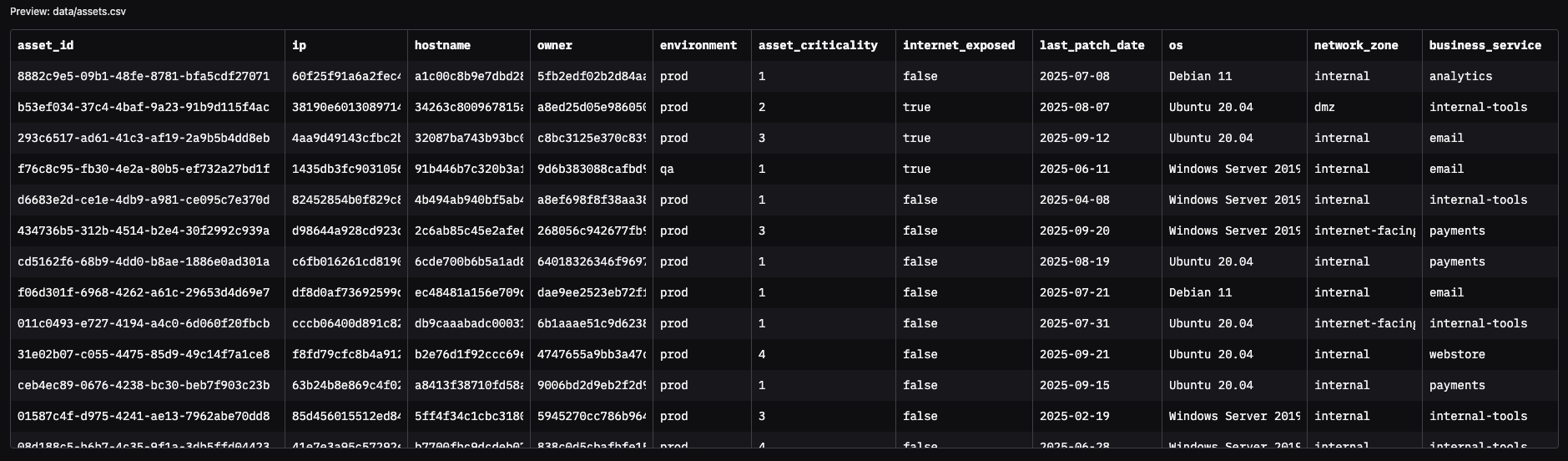Viewport: 1568px width, 461px height.
Task: Click asset ID starting with 8882c9e5
Action: [144, 77]
